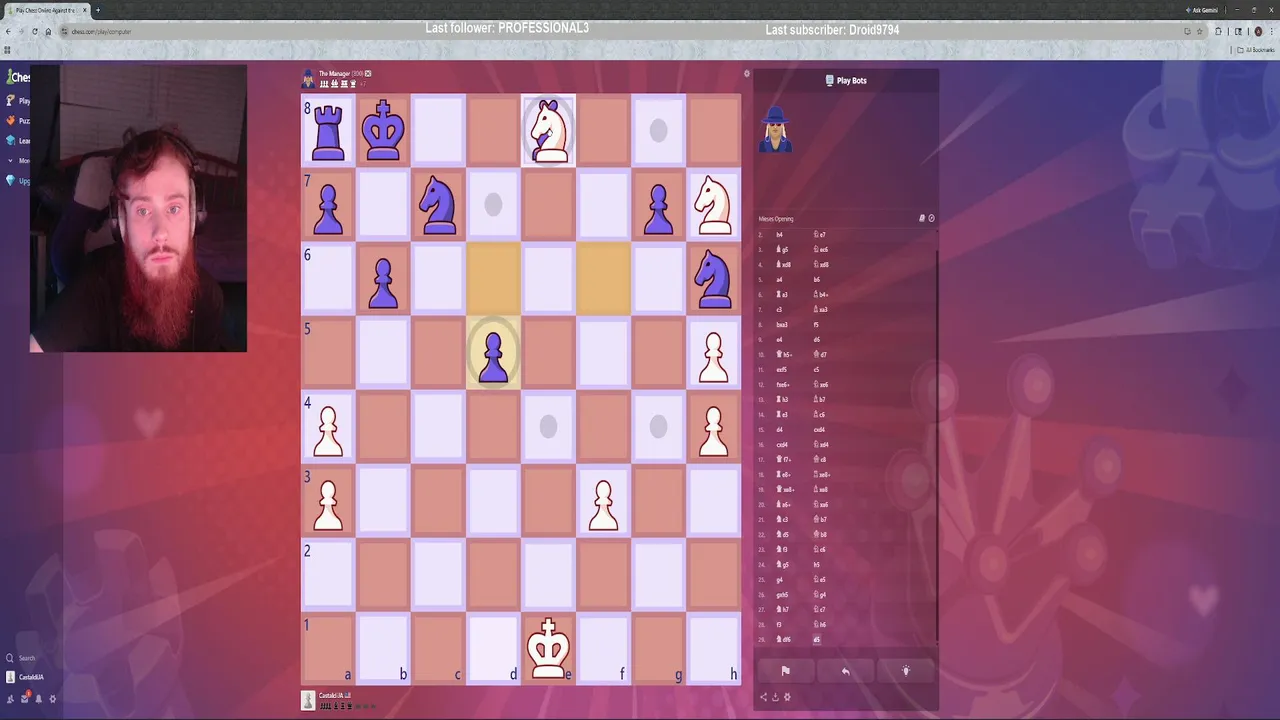Click the browser home button
Screen dimensions: 1280x720
[48, 31]
